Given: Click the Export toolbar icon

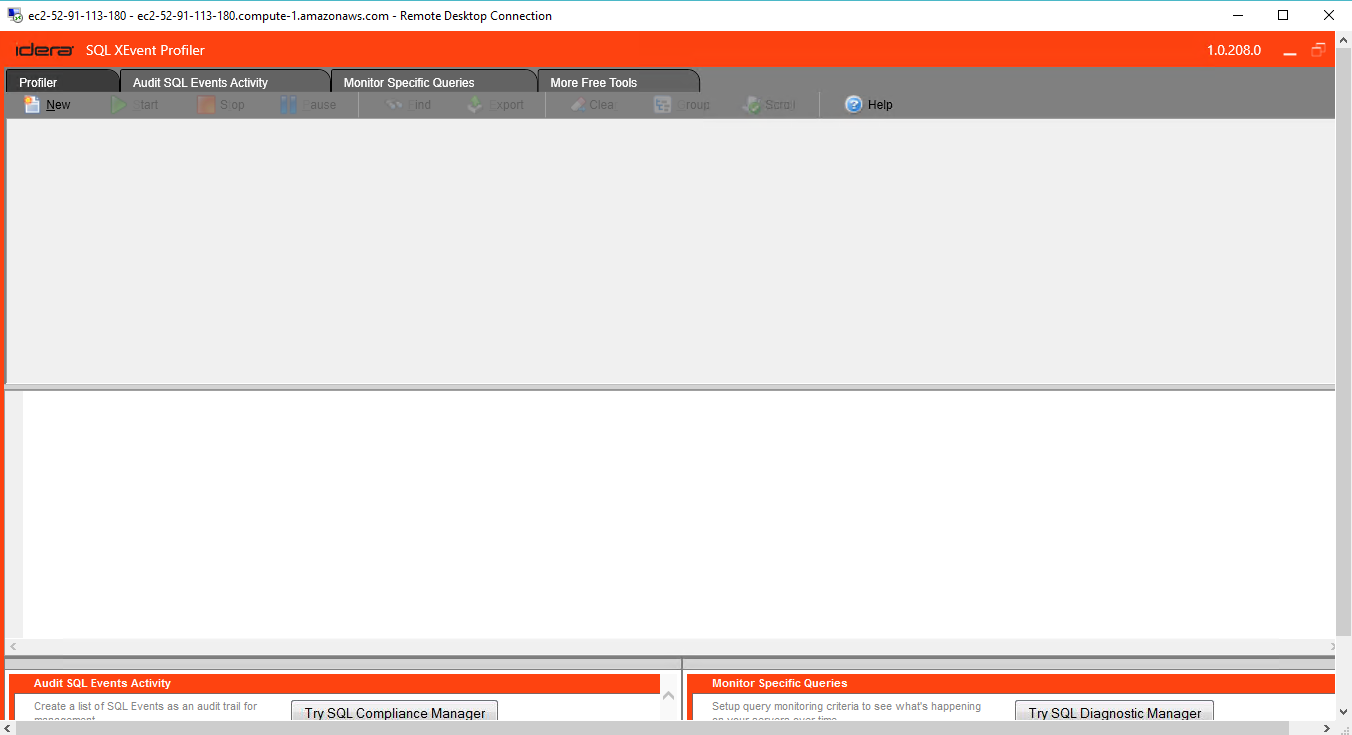Looking at the screenshot, I should pos(475,105).
